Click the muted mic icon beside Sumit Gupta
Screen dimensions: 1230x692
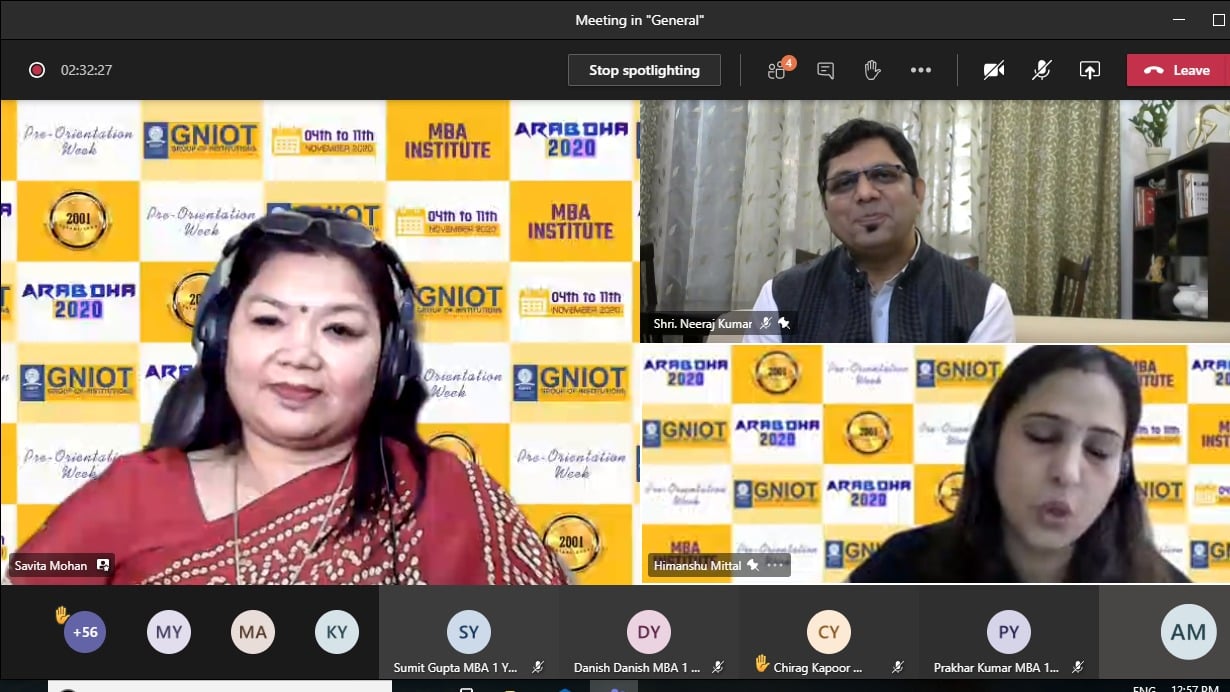[x=537, y=667]
